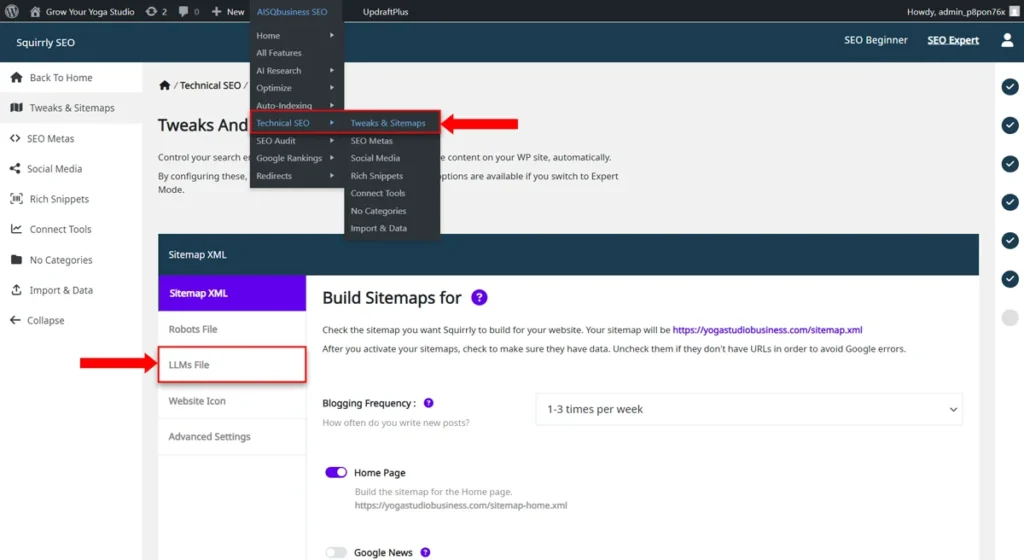Expand the AI Research submenu
Image resolution: width=1024 pixels, height=560 pixels.
[332, 70]
